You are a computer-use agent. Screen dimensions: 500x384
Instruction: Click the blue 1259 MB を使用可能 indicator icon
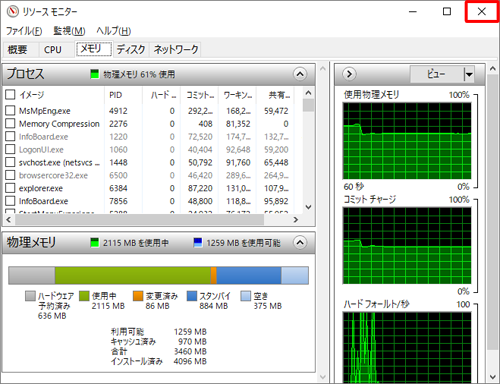click(198, 242)
